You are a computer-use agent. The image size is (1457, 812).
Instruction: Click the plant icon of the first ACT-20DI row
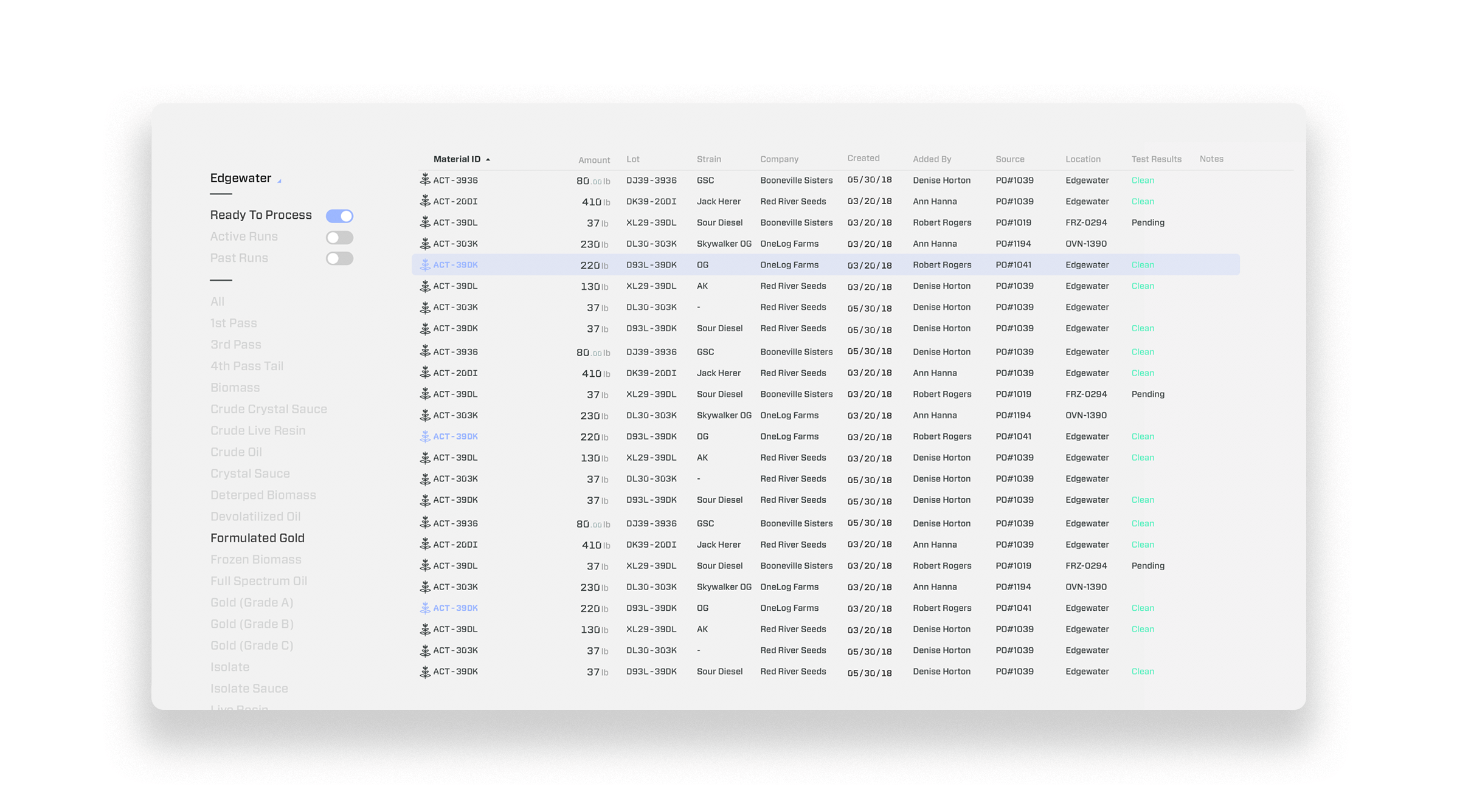click(x=425, y=201)
